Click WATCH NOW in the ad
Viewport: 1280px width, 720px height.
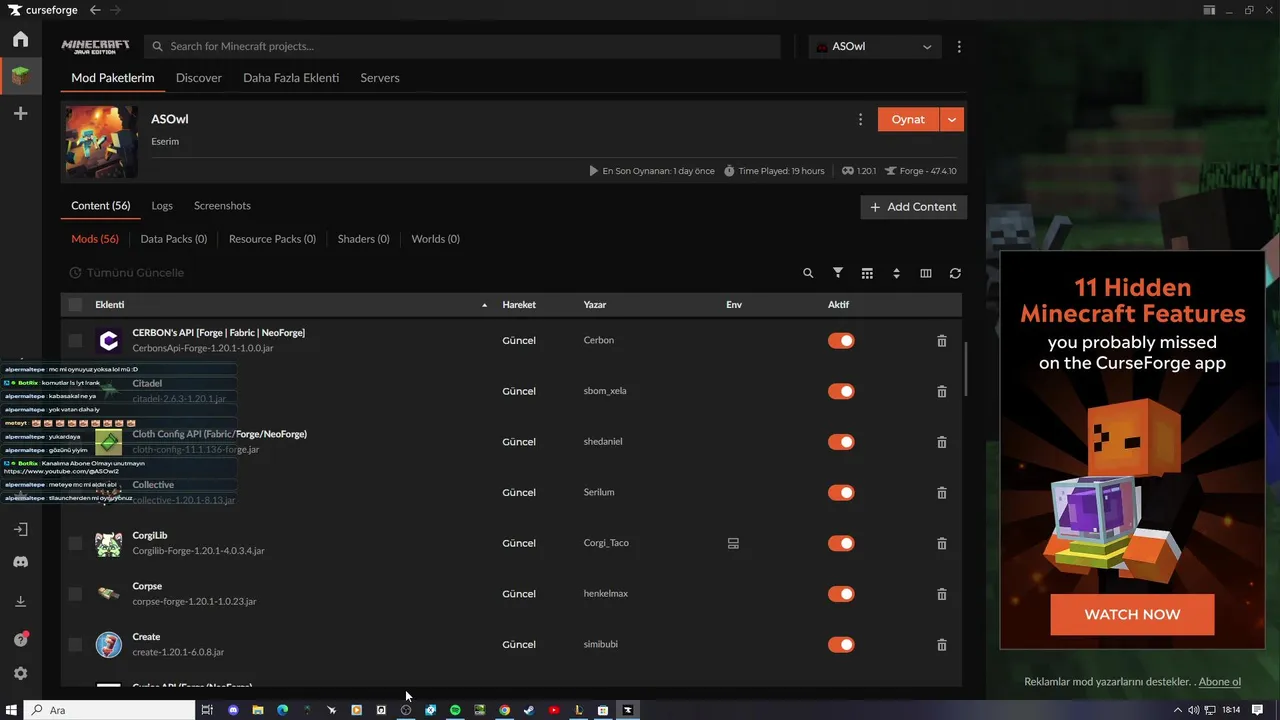tap(1132, 615)
